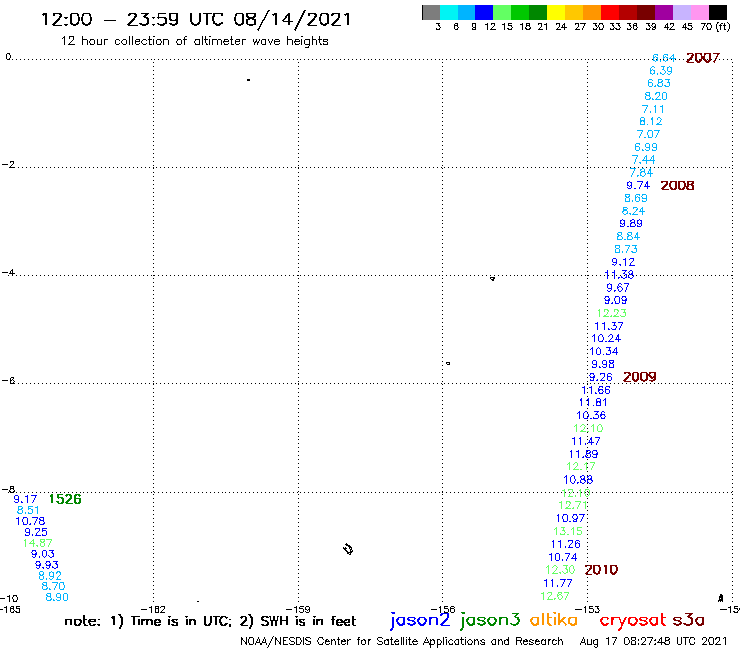Click the wave height value 9.93
740x650 pixels.
tap(47, 565)
